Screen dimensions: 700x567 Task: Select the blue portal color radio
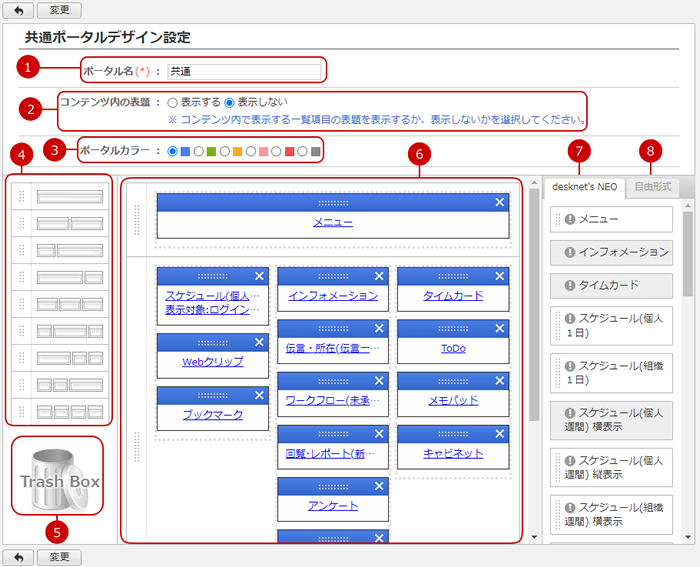172,151
